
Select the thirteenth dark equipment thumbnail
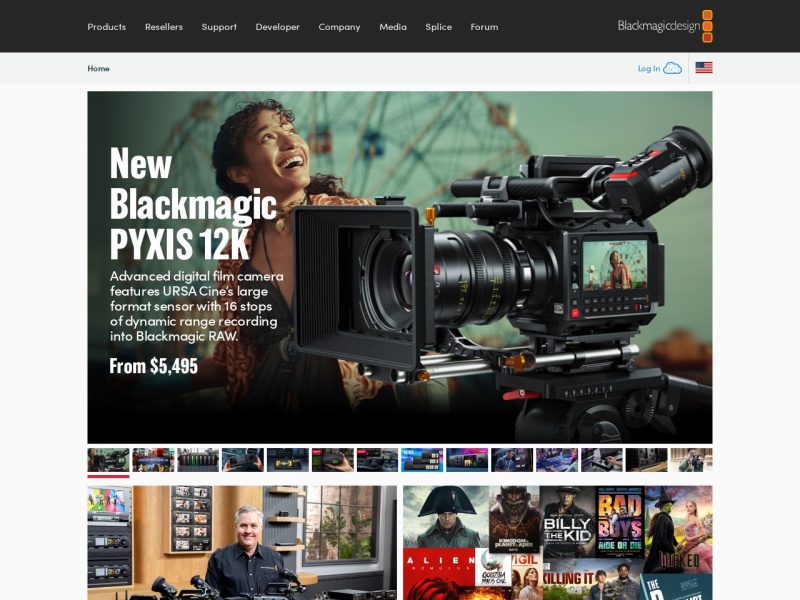tap(646, 460)
